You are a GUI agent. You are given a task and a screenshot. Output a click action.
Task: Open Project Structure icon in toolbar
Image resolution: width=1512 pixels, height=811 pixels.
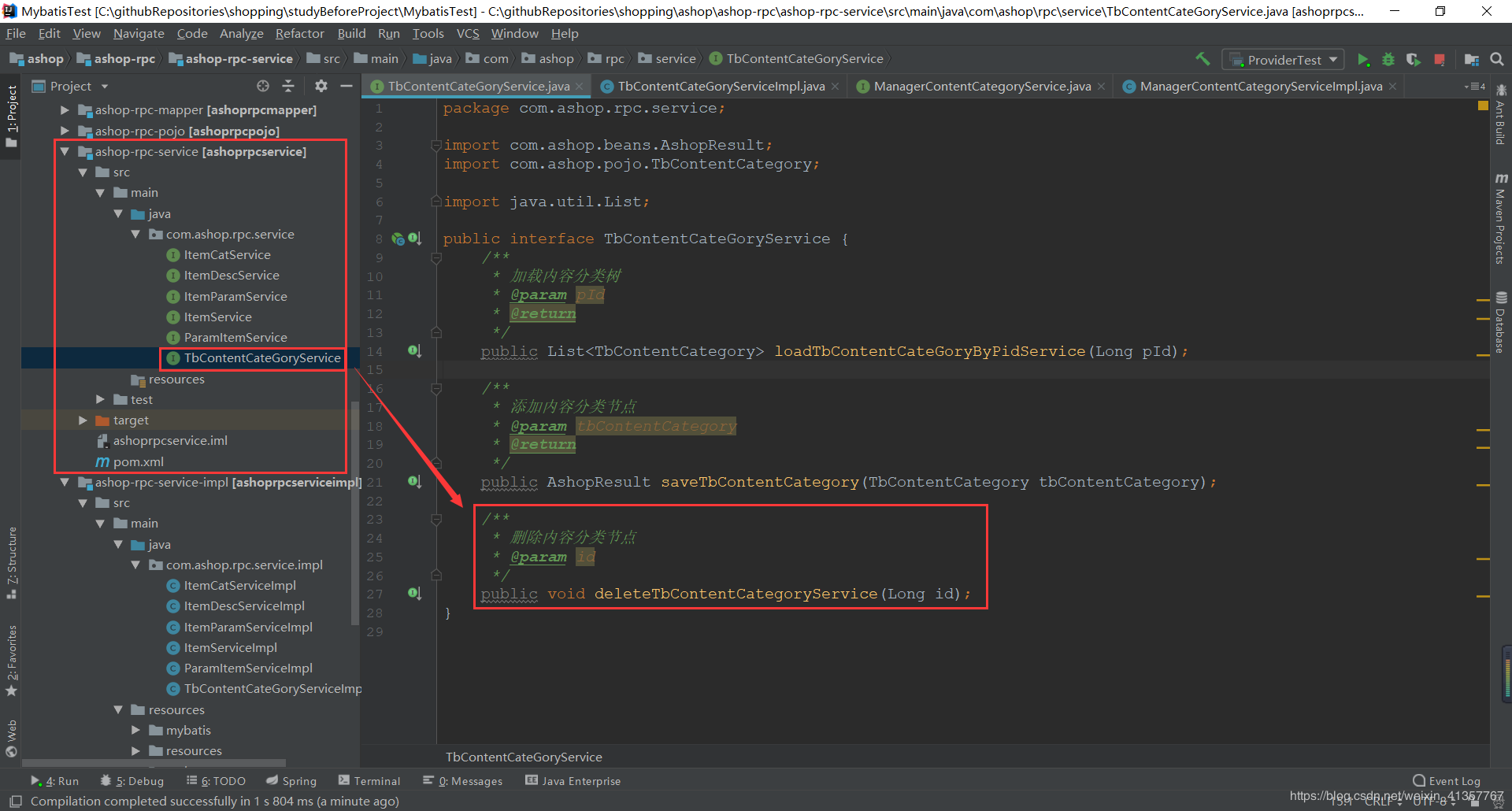pyautogui.click(x=1471, y=60)
